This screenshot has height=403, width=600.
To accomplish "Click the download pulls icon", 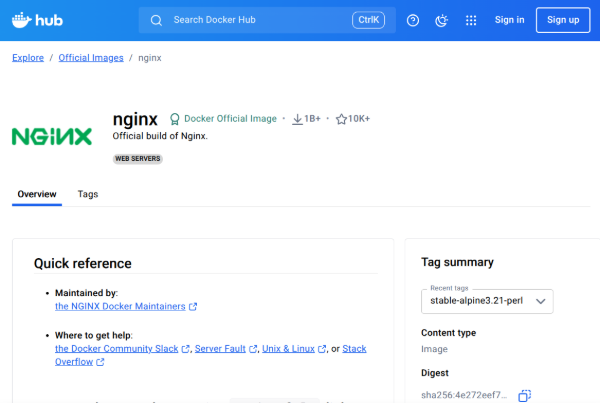I will [x=297, y=119].
